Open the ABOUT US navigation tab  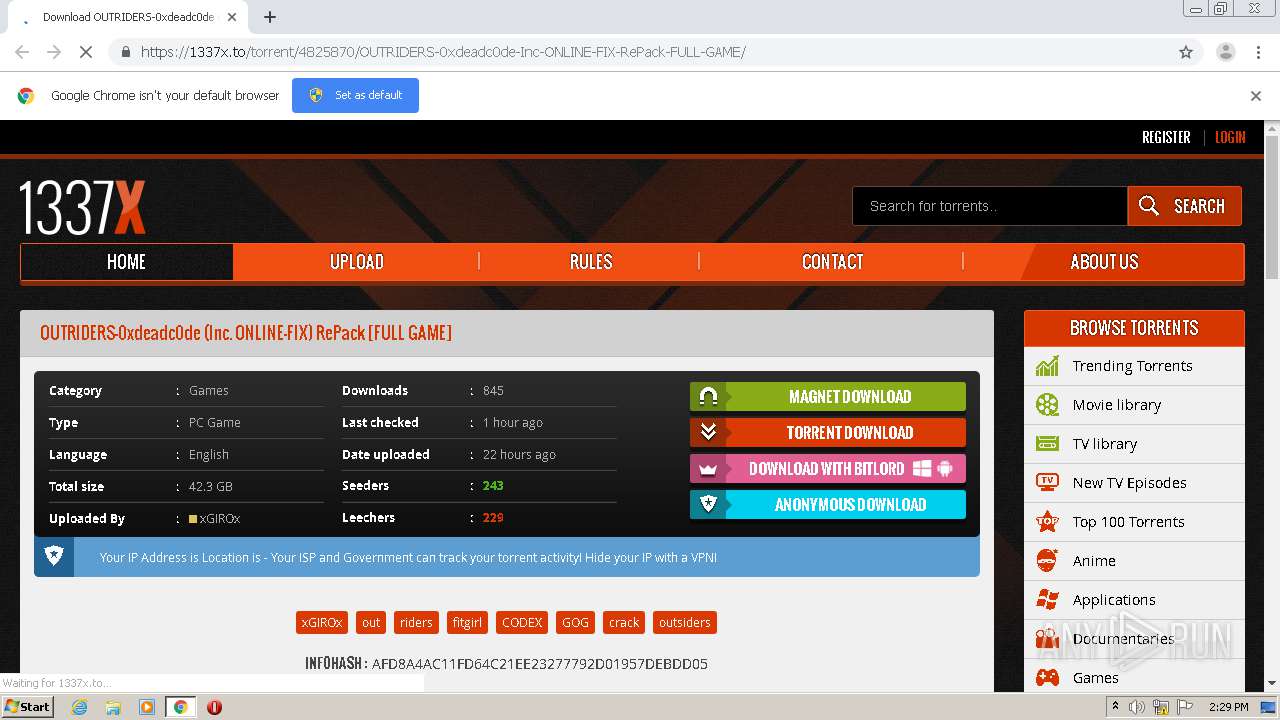[1104, 262]
